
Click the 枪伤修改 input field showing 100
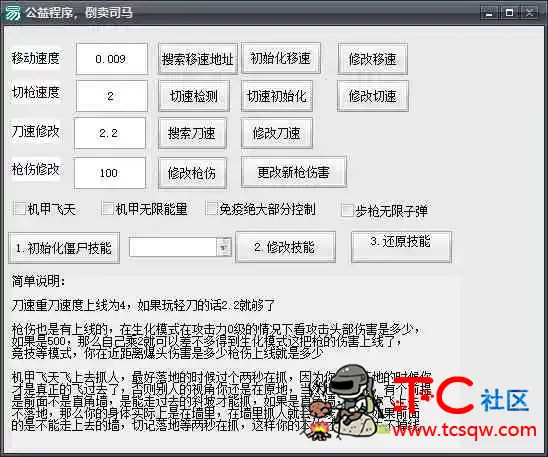tap(109, 173)
